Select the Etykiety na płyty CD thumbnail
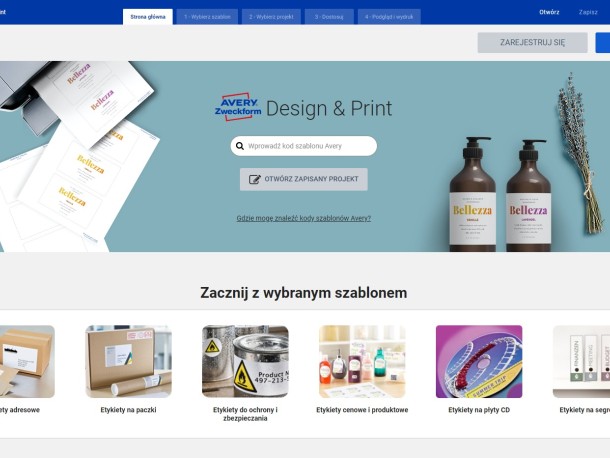The width and height of the screenshot is (610, 458). click(x=479, y=361)
